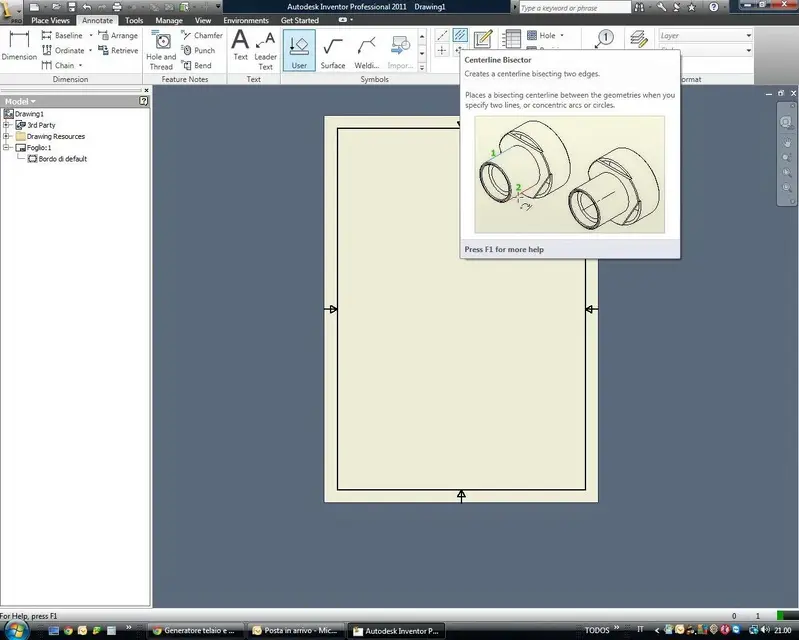This screenshot has height=640, width=799.
Task: Click the Model browser help button
Action: point(143,101)
